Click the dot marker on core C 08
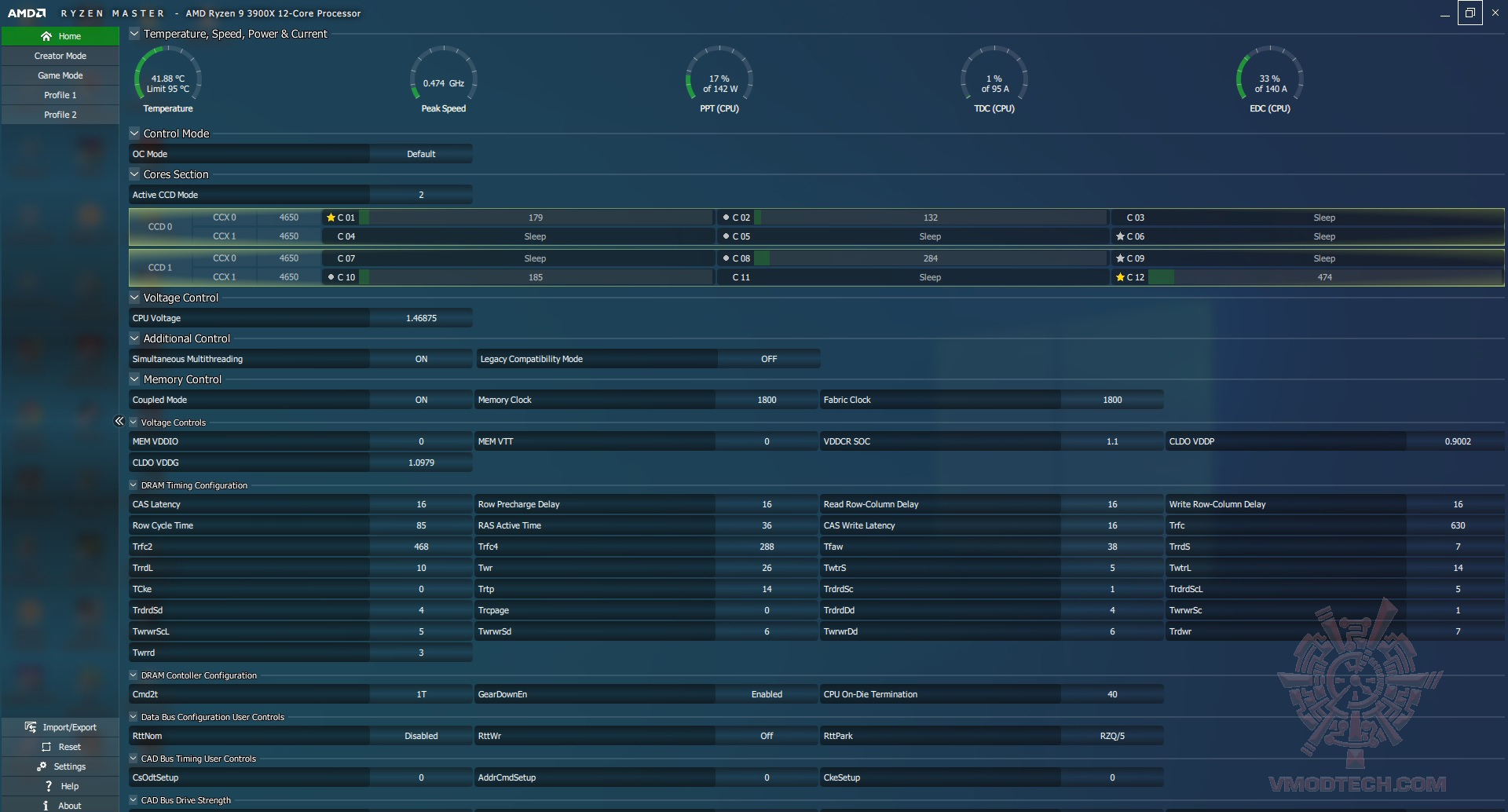The height and width of the screenshot is (812, 1508). 726,258
